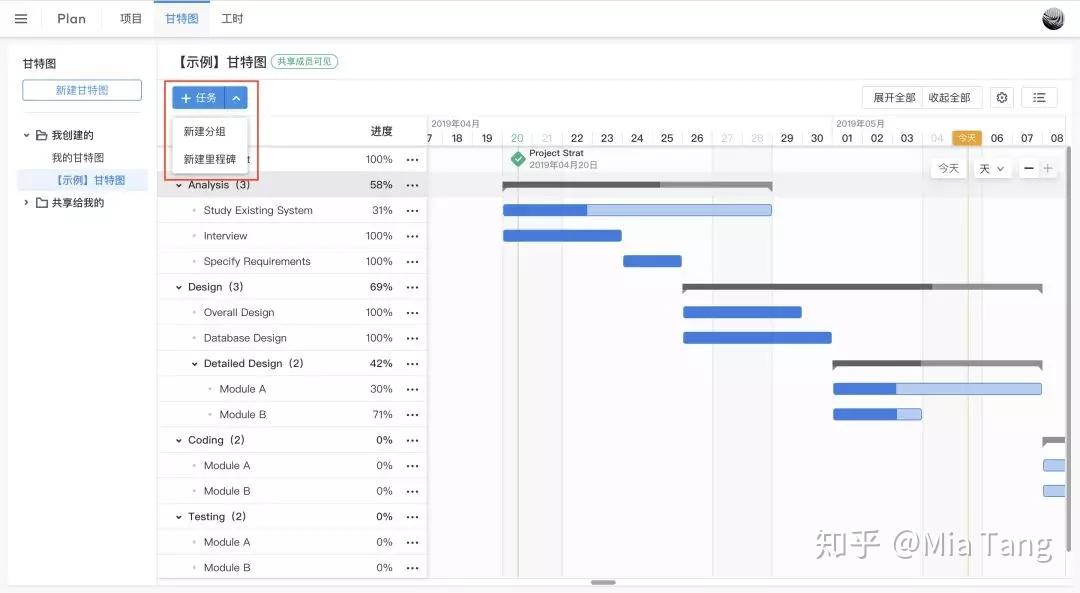The height and width of the screenshot is (593, 1080).
Task: Open the hamburger navigation menu
Action: 21,18
